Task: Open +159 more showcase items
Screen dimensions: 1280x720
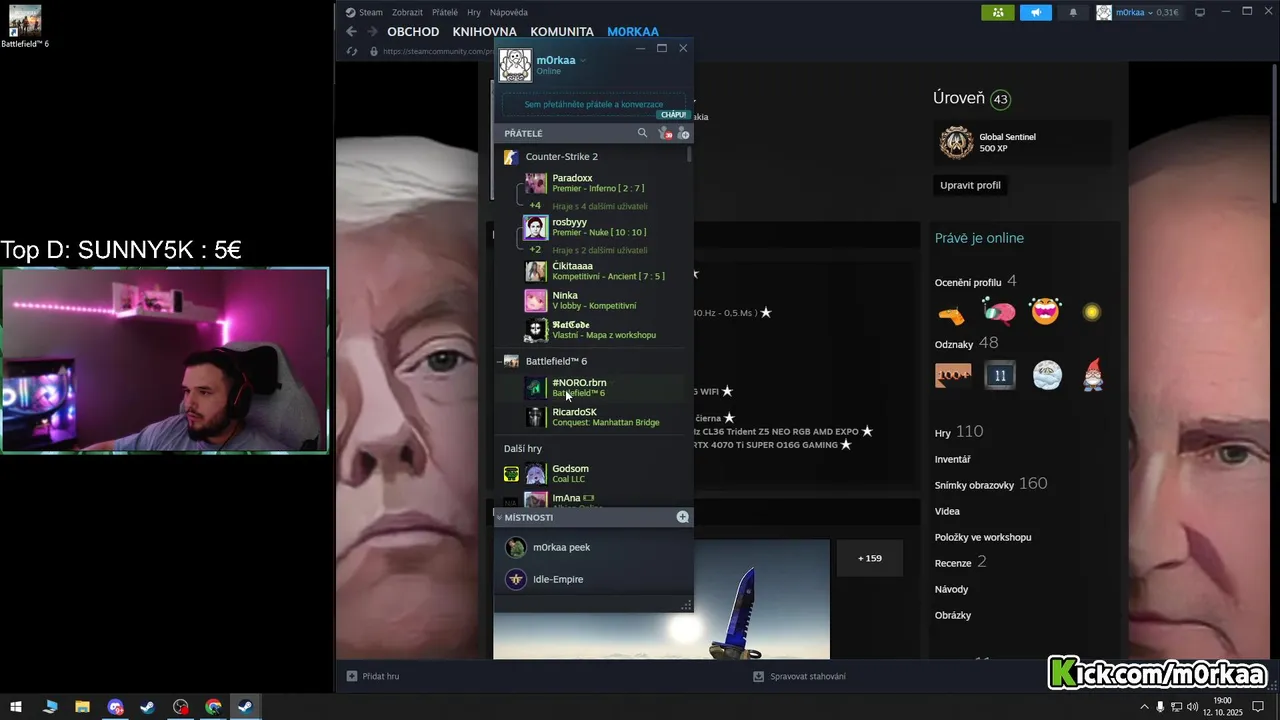Action: pos(870,558)
